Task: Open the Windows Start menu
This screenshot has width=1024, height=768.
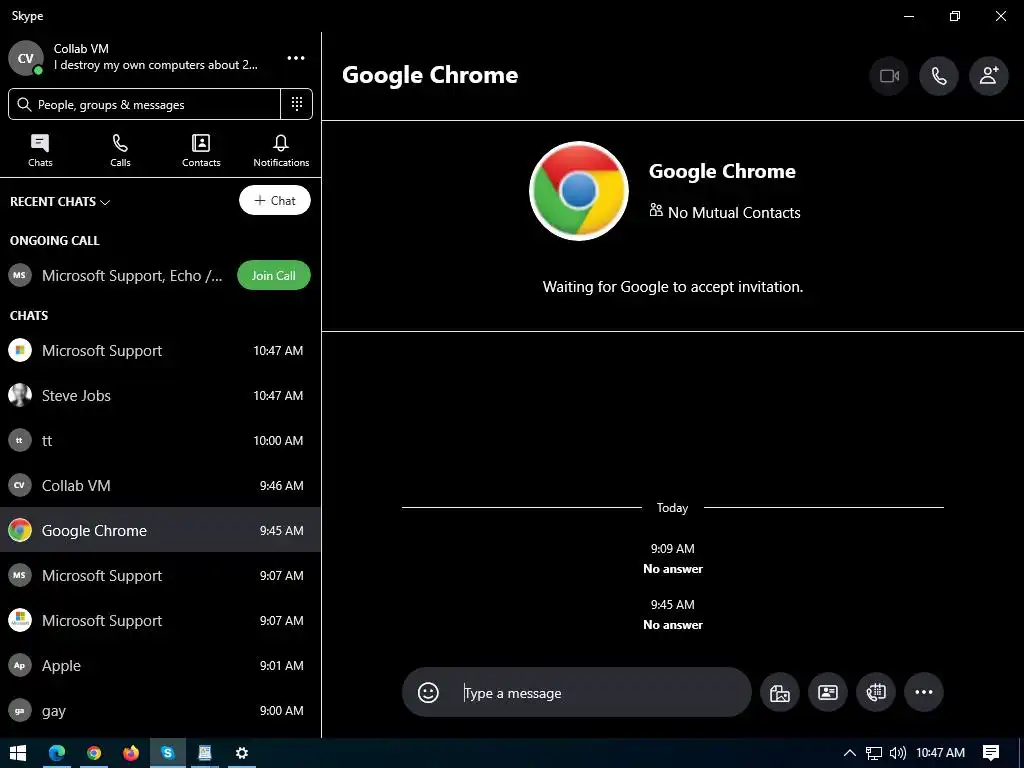Action: coord(18,753)
